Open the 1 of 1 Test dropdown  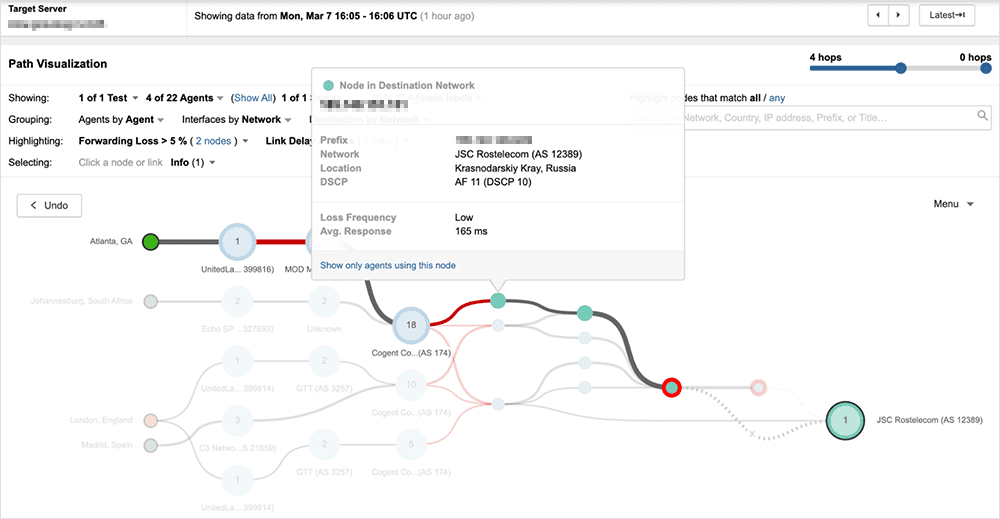click(x=108, y=98)
